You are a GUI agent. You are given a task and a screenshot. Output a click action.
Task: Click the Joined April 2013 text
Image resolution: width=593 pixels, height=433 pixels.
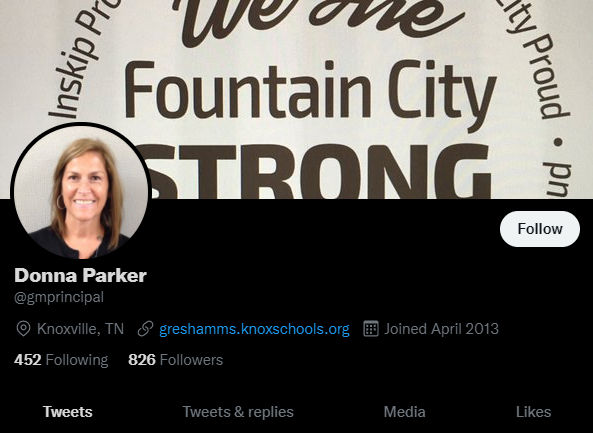pyautogui.click(x=441, y=329)
